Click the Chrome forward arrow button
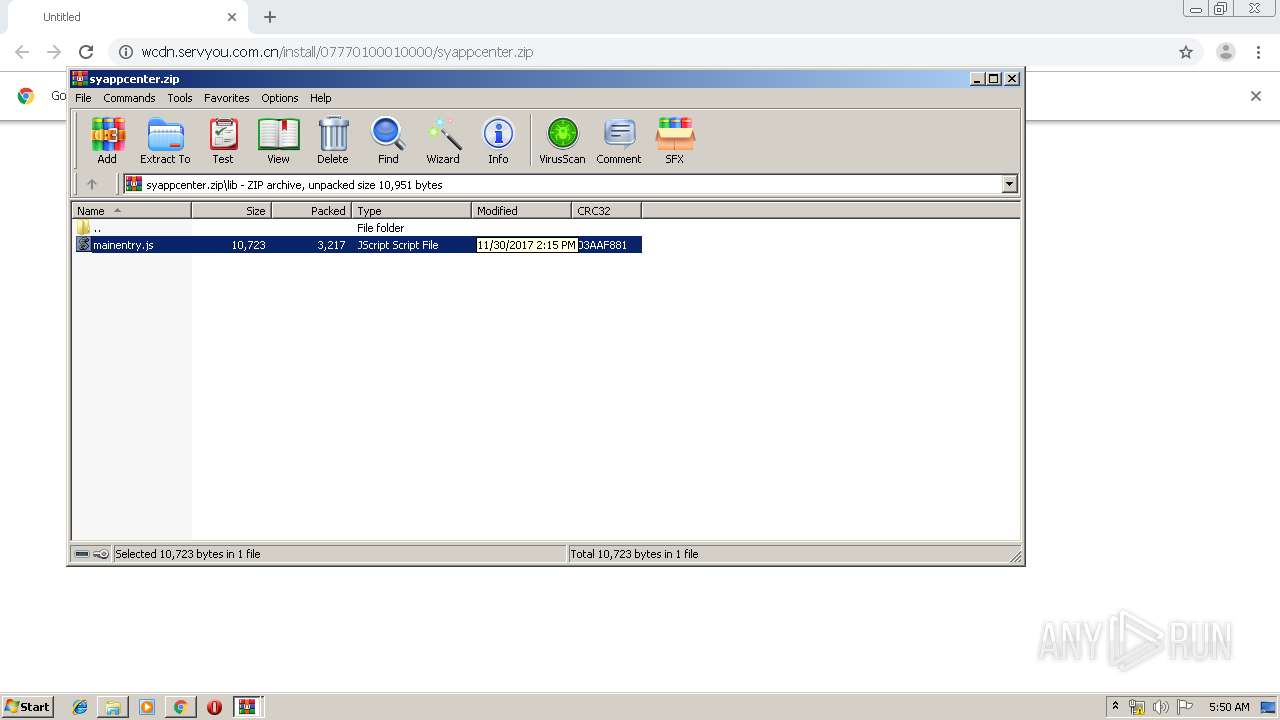 [x=54, y=52]
